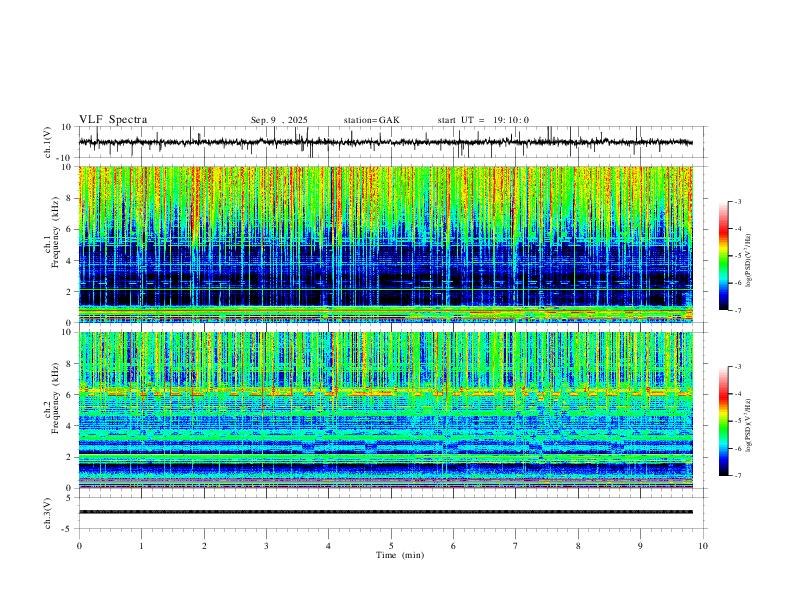Click the "ch.1(V)" waveform axis label
Screen dimensions: 792x612
click(48, 142)
